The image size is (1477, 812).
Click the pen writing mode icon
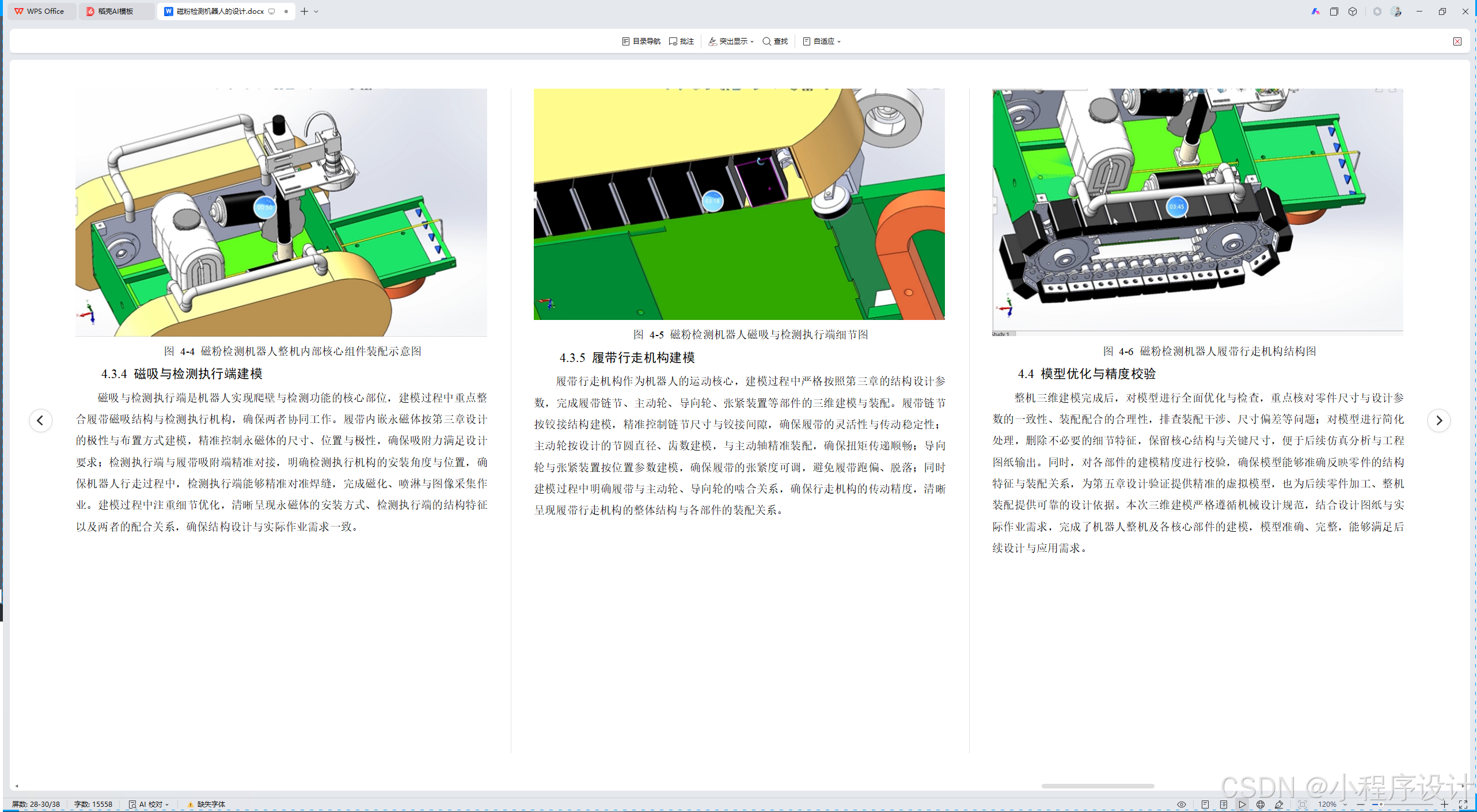(x=1279, y=805)
